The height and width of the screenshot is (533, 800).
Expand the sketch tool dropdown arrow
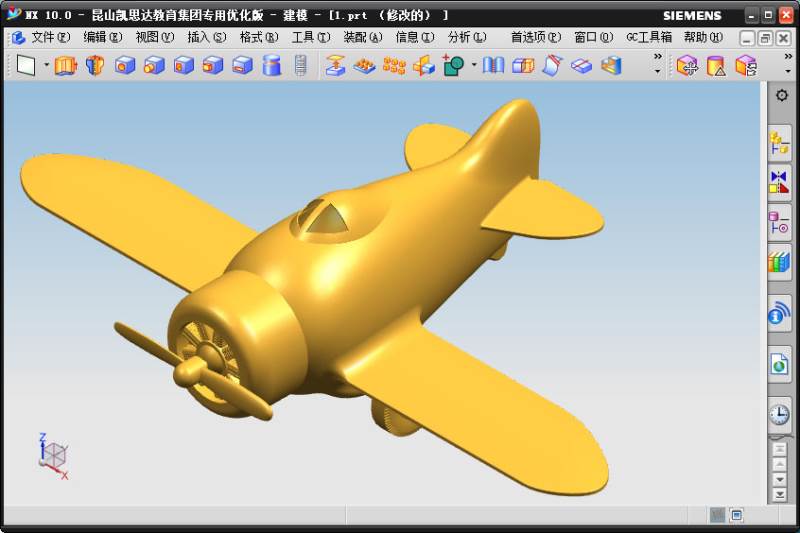(46, 66)
